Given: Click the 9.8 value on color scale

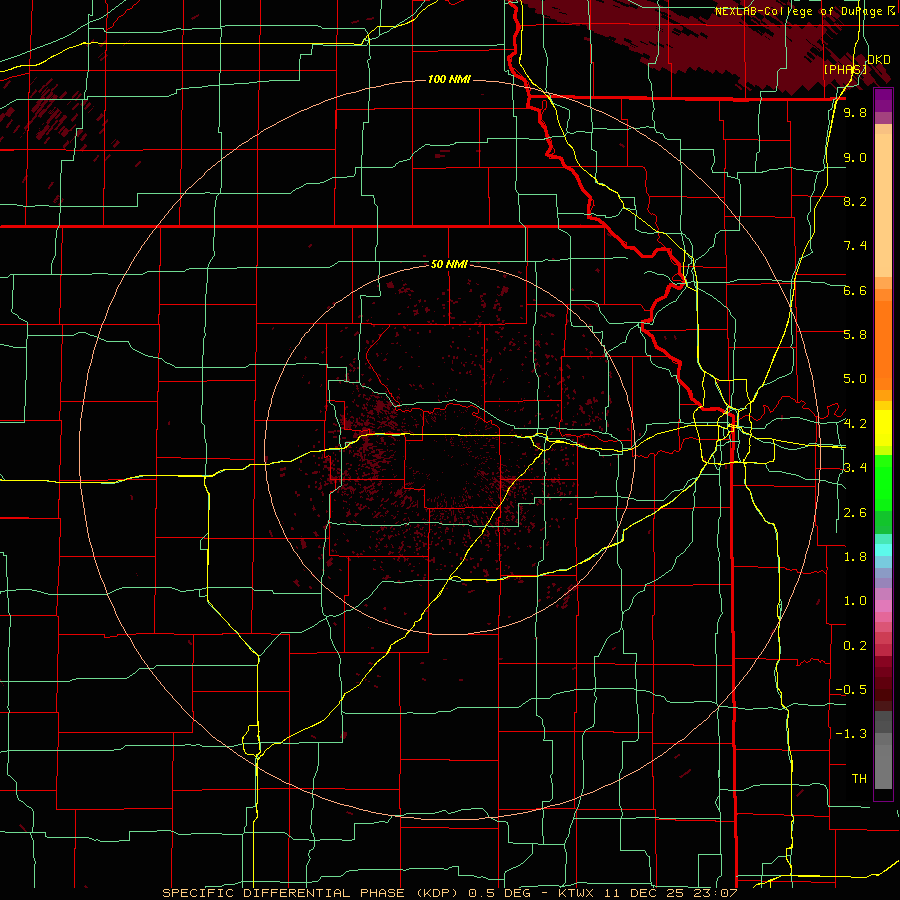Looking at the screenshot, I should pos(855,112).
